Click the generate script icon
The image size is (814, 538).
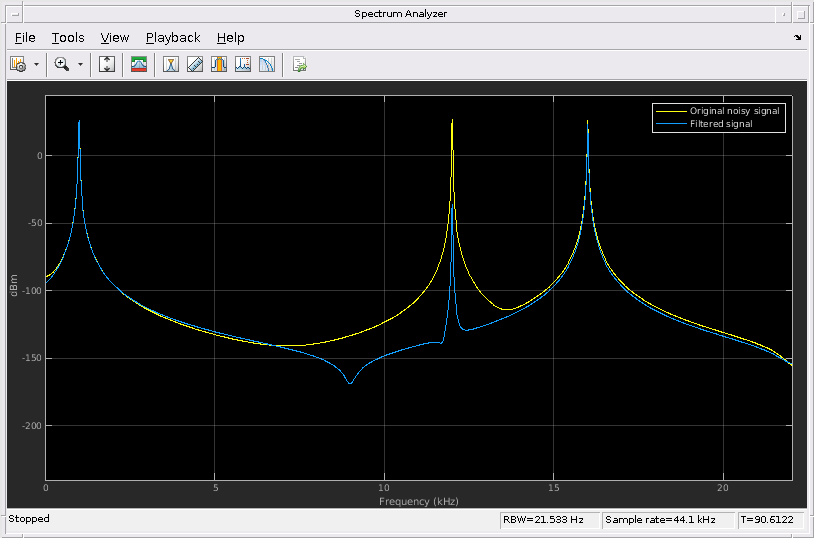click(299, 64)
